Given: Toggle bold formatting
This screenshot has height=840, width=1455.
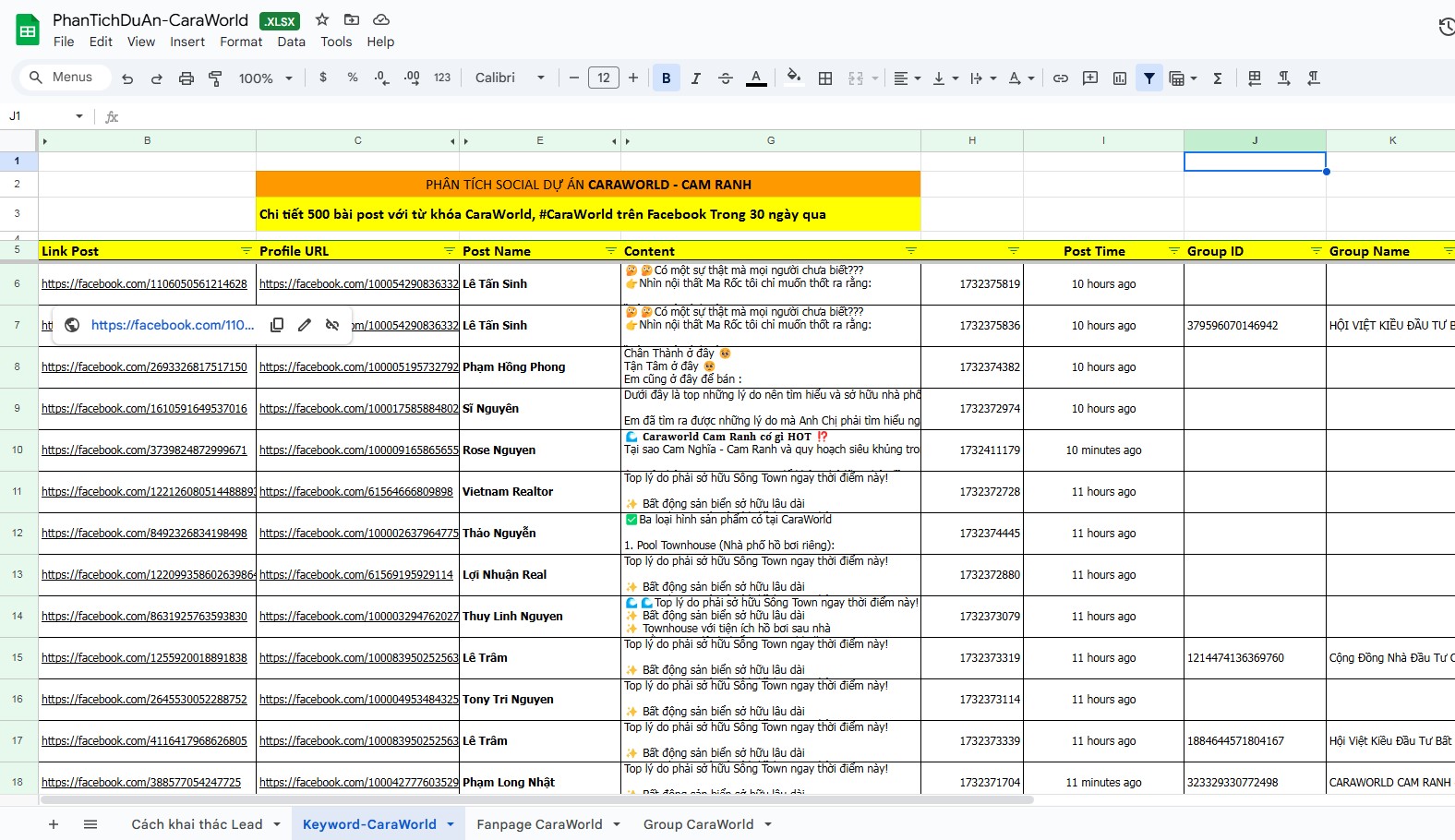Looking at the screenshot, I should (x=667, y=78).
